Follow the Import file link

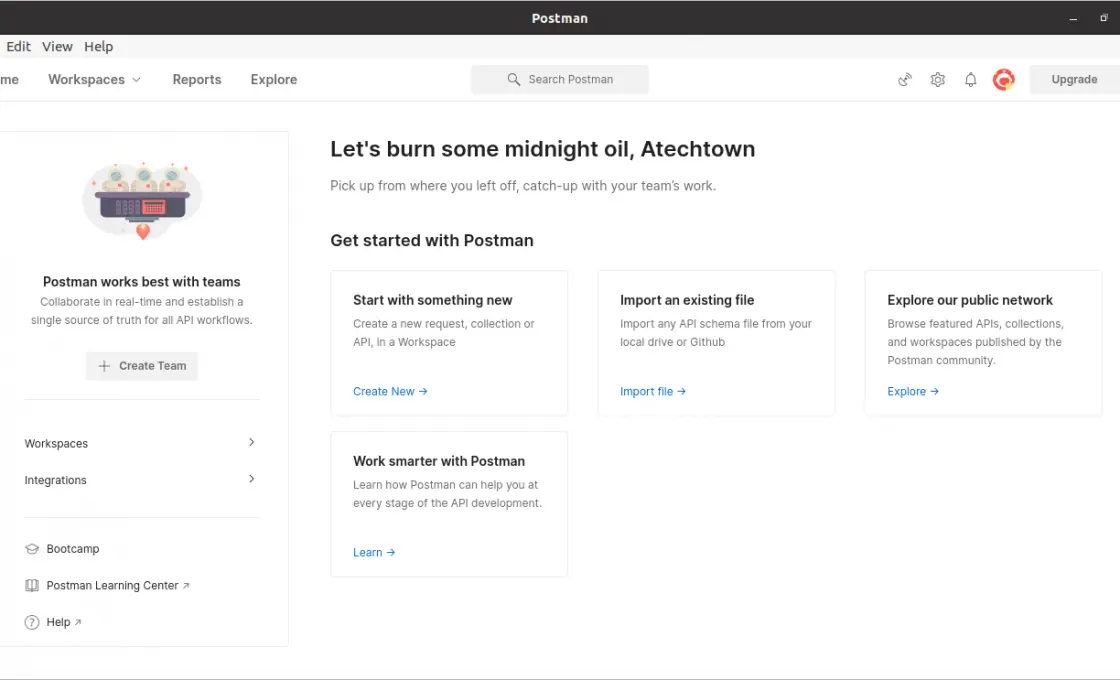[x=653, y=391]
